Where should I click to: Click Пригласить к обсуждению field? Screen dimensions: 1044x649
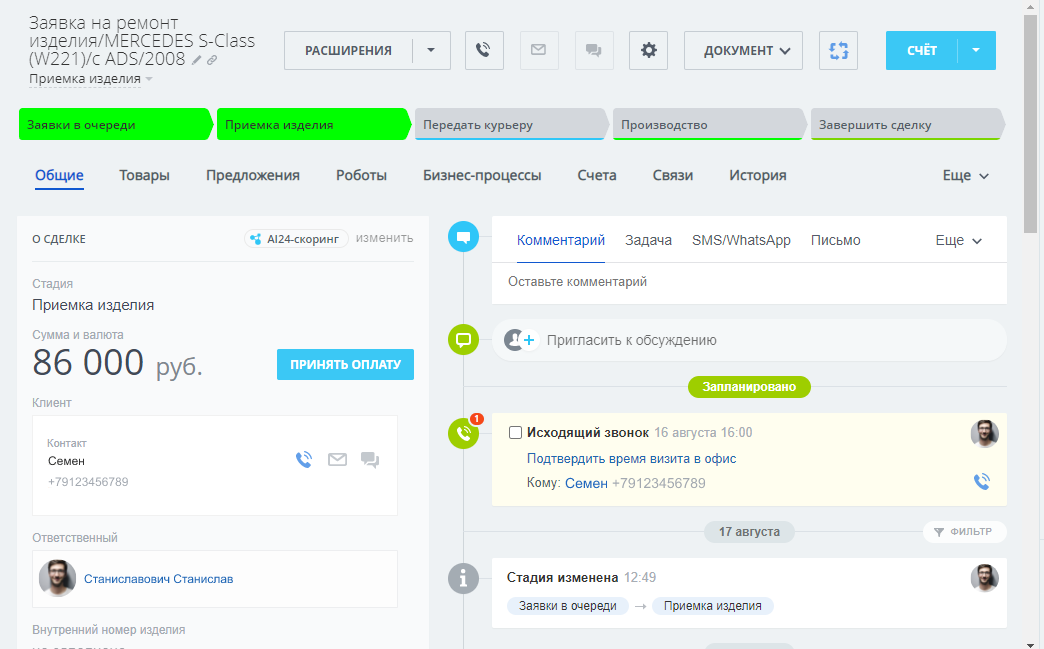[x=749, y=340]
